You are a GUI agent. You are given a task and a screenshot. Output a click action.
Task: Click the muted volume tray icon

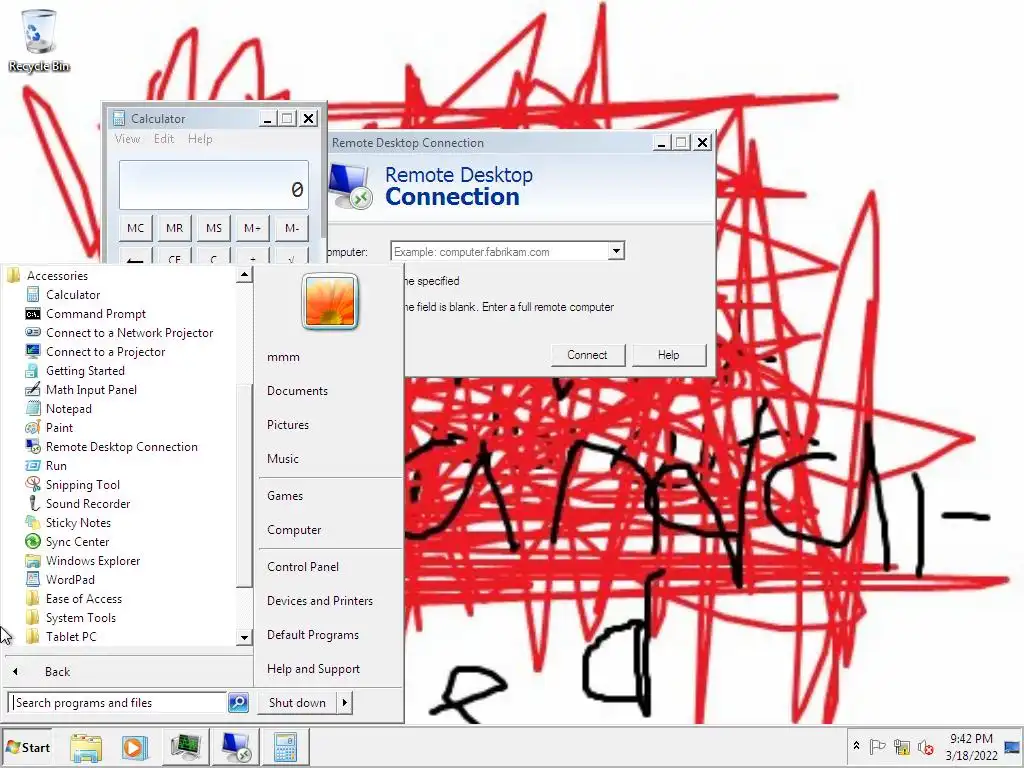pyautogui.click(x=925, y=746)
